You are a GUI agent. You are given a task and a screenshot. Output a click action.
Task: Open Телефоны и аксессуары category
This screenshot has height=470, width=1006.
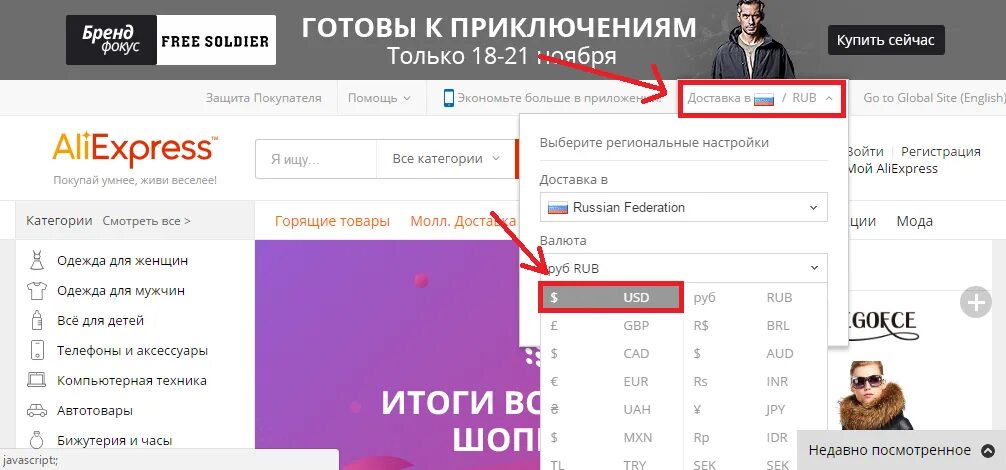pos(133,351)
